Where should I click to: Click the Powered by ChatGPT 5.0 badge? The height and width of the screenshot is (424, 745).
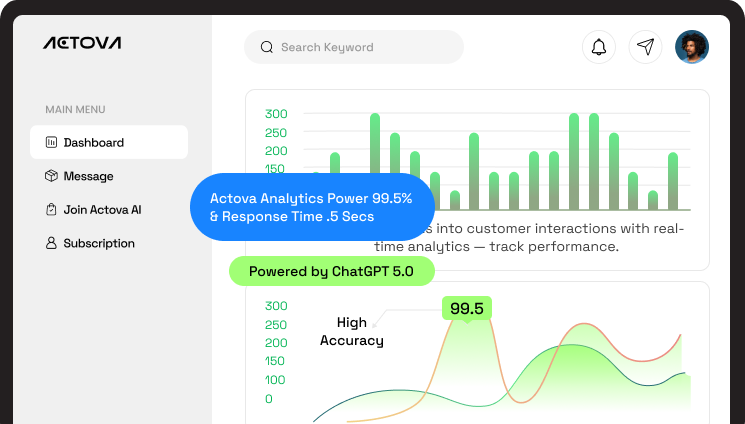coord(331,271)
